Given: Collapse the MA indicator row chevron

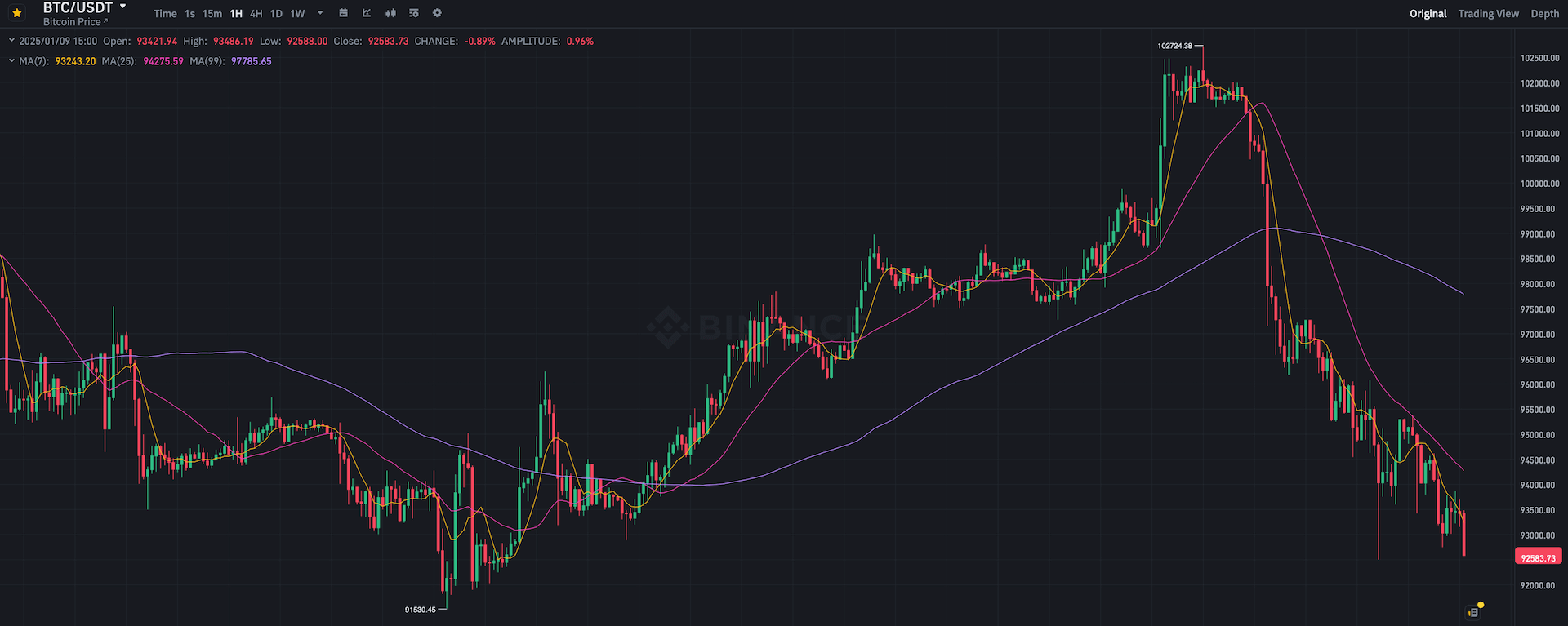Looking at the screenshot, I should point(11,60).
